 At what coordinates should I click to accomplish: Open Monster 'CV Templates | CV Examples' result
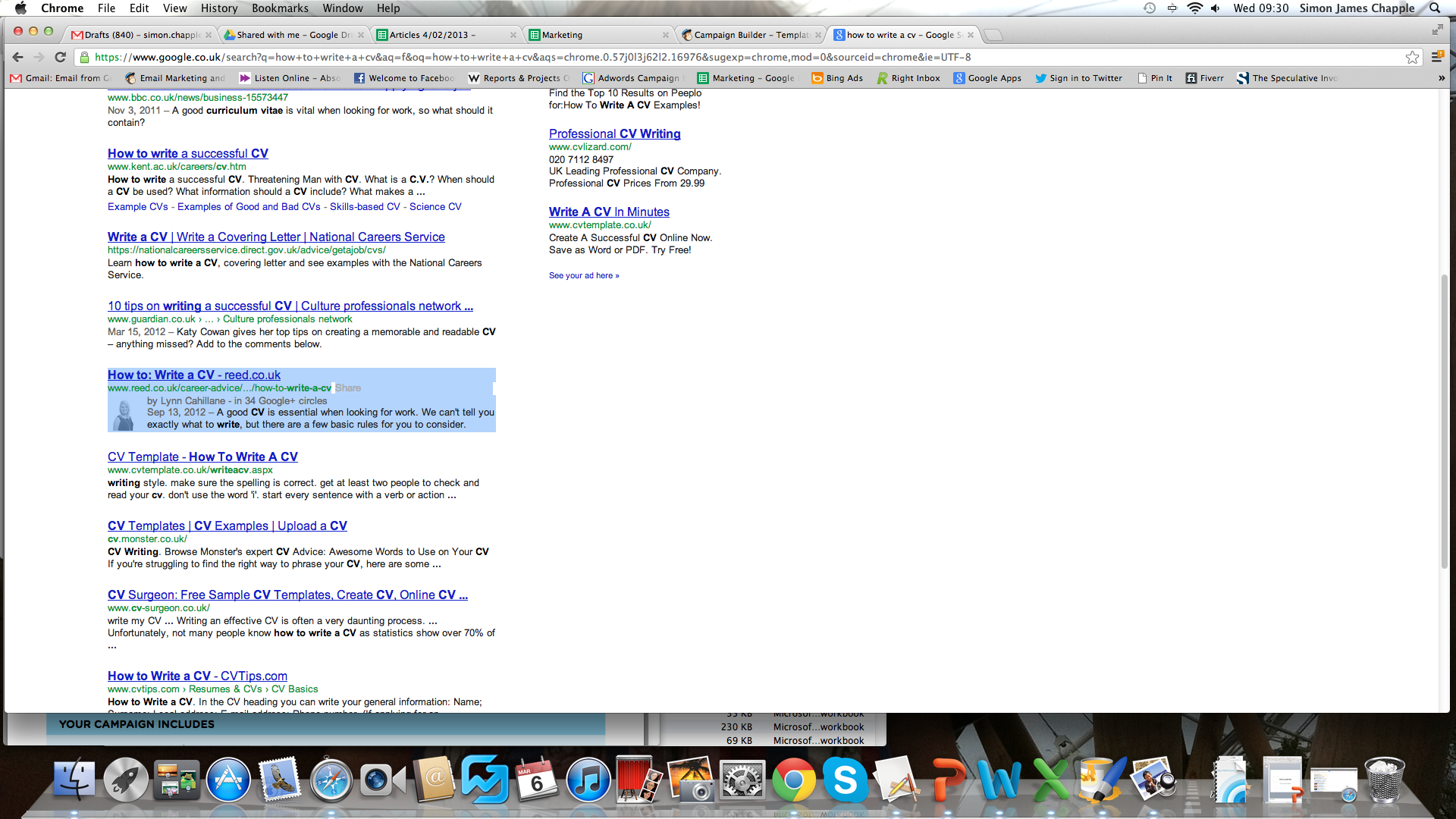227,526
